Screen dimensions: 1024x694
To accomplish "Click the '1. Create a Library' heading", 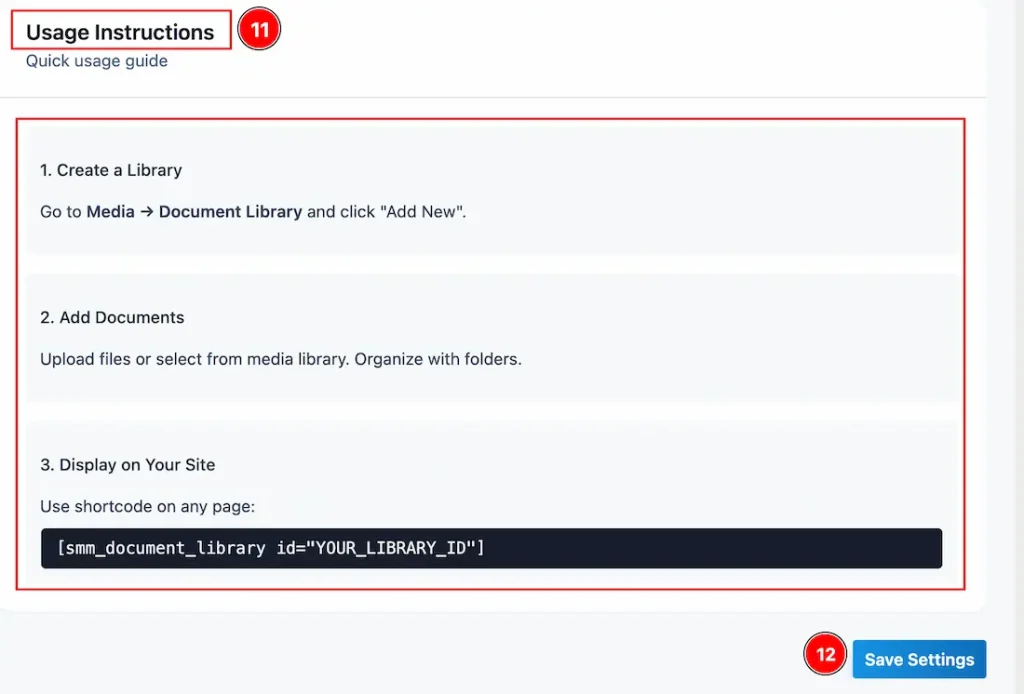I will pos(111,170).
